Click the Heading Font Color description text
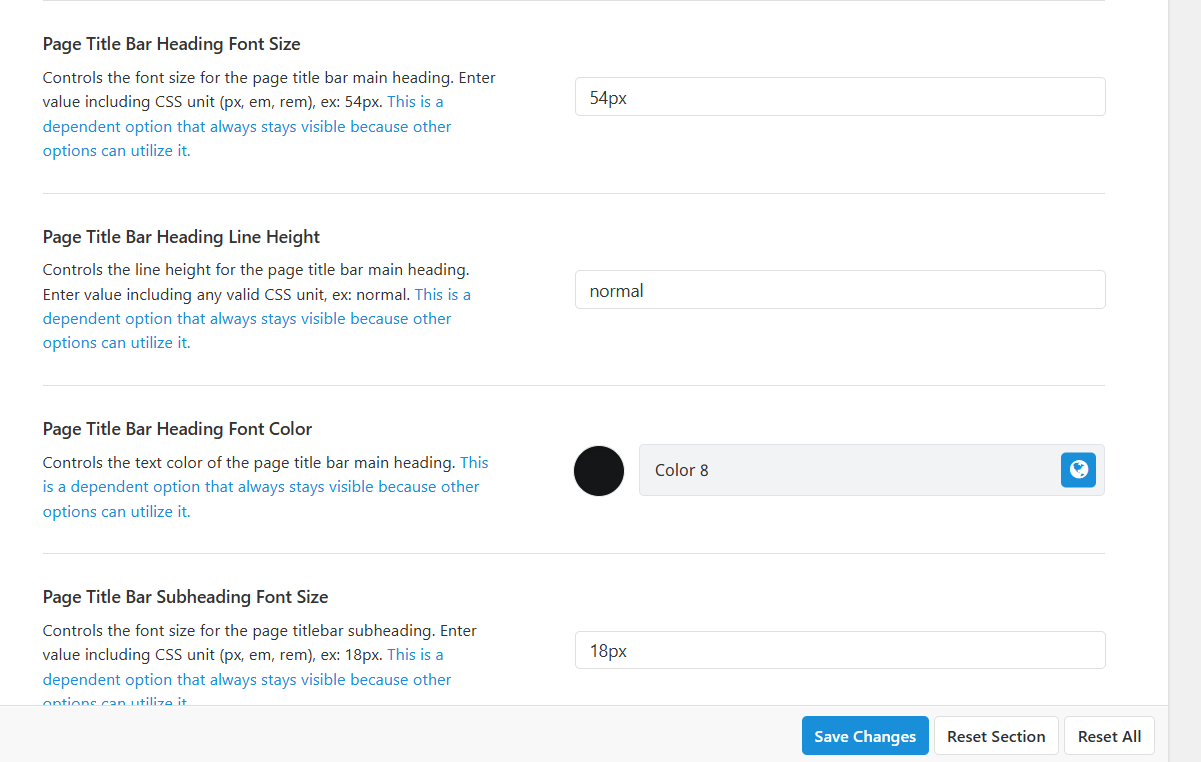 pyautogui.click(x=248, y=463)
